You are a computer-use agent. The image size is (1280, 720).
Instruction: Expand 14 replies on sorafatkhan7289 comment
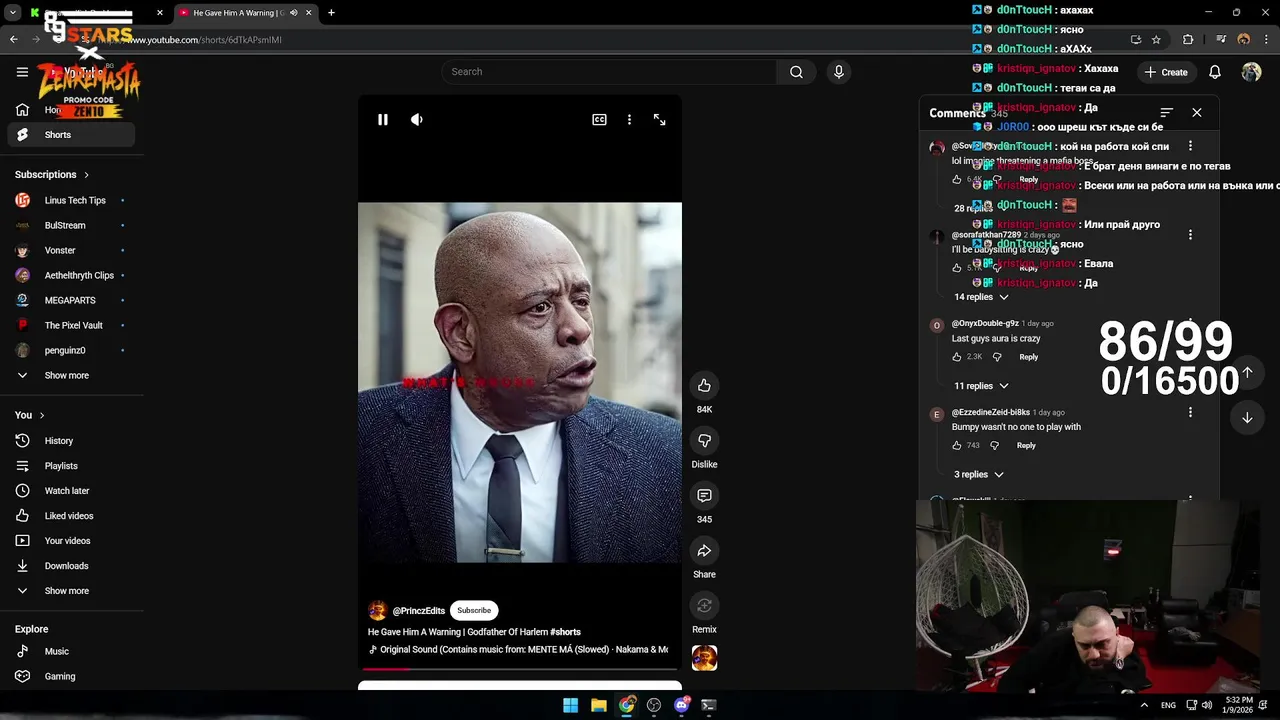click(981, 297)
